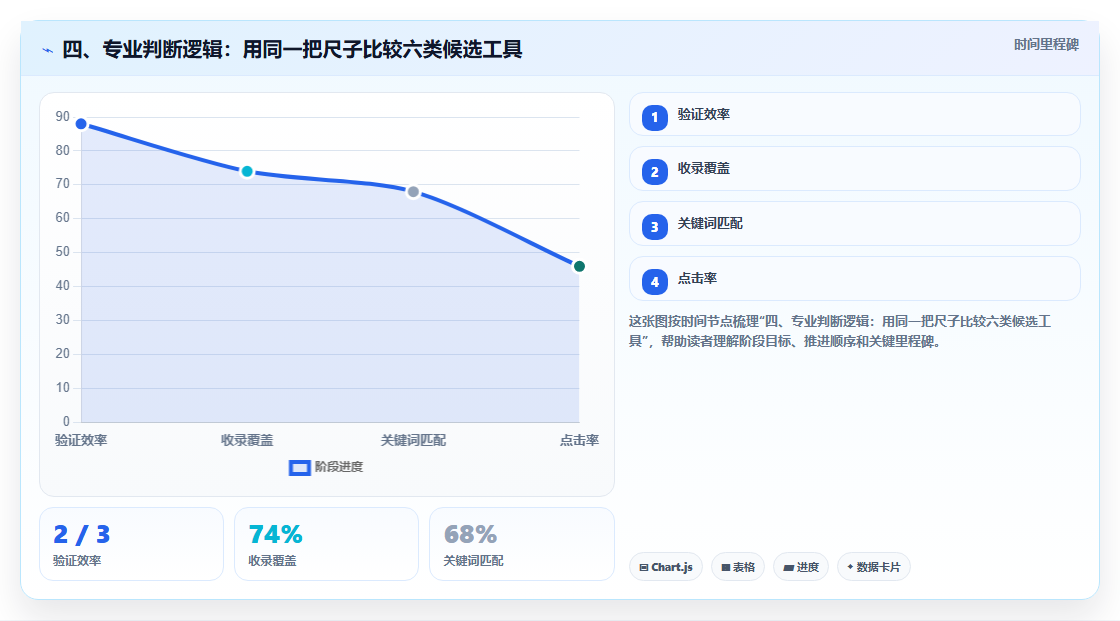Select the 收录覆盖 milestone list item
Screen dimensions: 1120x621
pos(854,169)
